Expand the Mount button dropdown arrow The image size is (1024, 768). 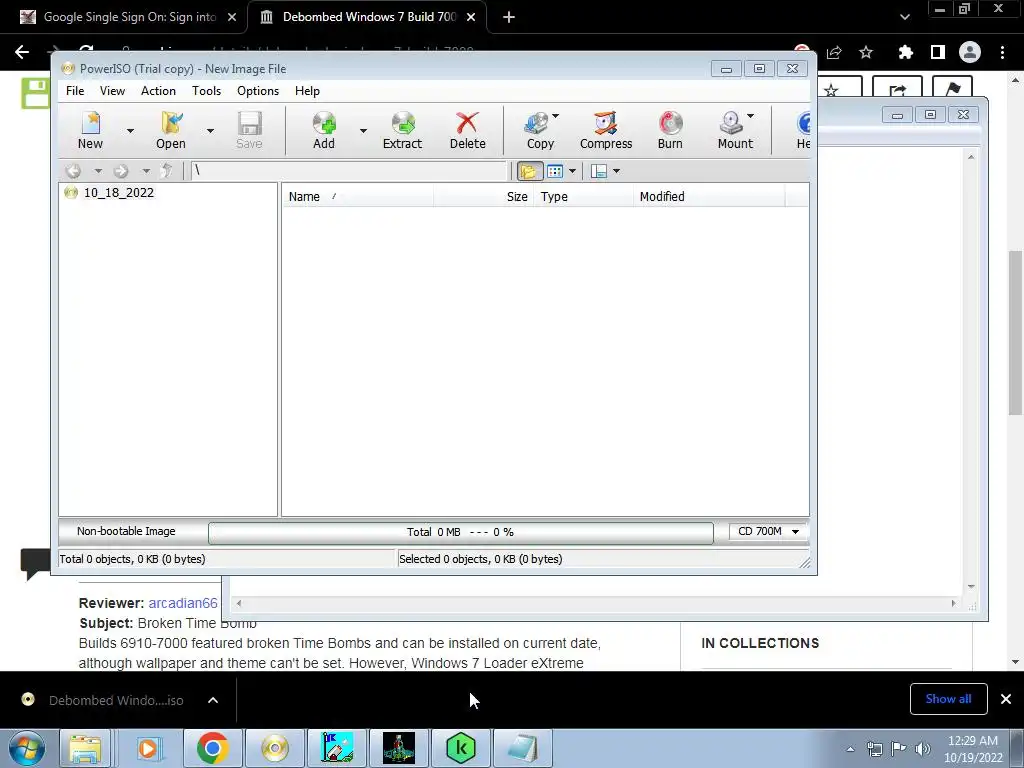(x=750, y=116)
